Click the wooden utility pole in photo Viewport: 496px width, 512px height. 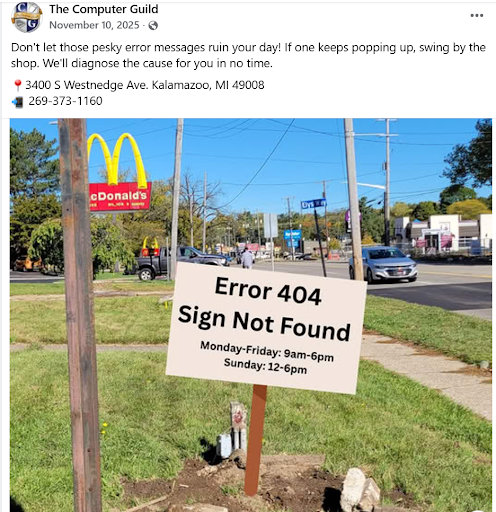click(x=80, y=315)
